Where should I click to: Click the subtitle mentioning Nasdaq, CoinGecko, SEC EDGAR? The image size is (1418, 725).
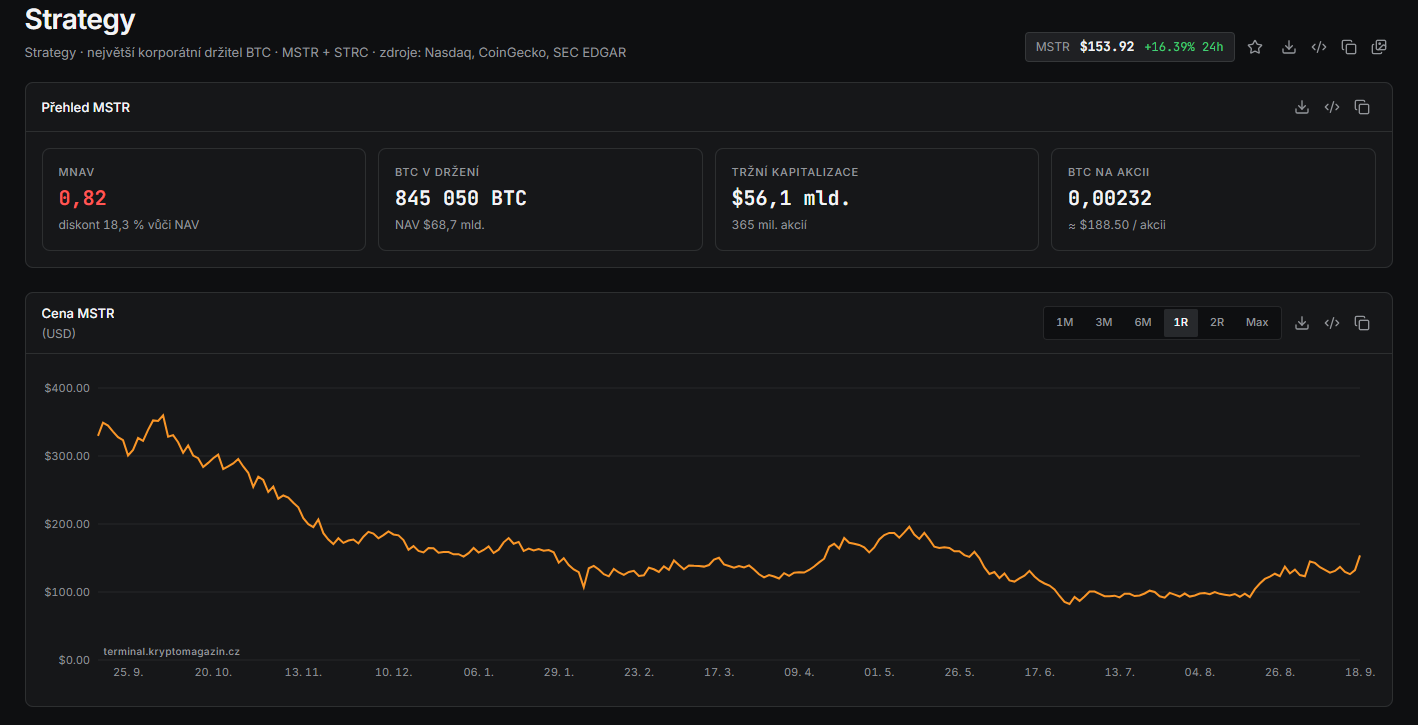pos(325,52)
